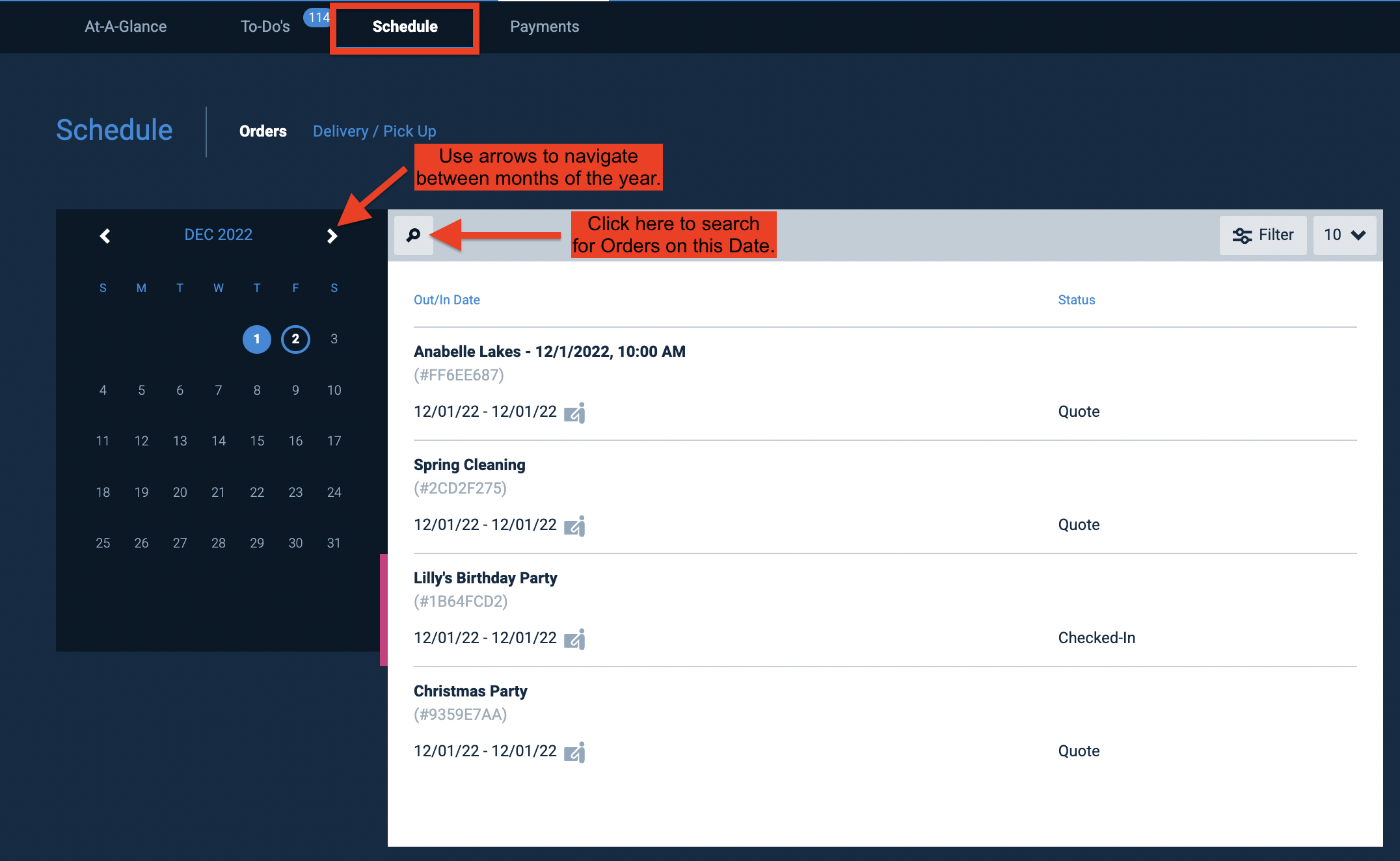Select December 3 on the calendar

[x=334, y=339]
